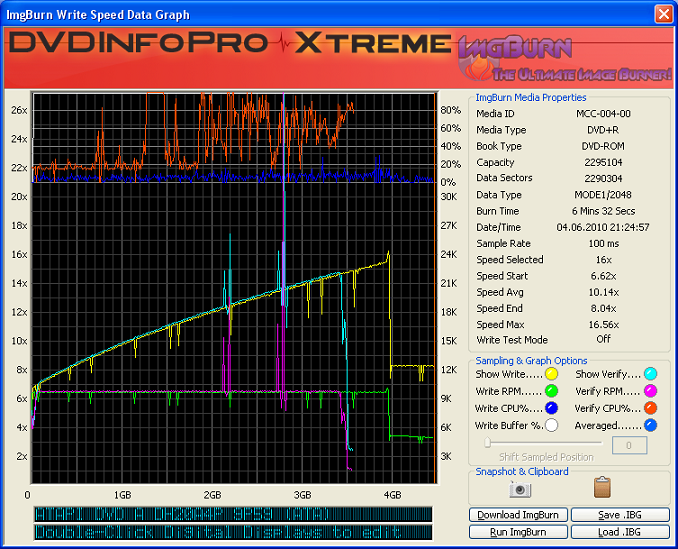678x549 pixels.
Task: Toggle the blue Write CPU% indicator
Action: click(x=551, y=408)
